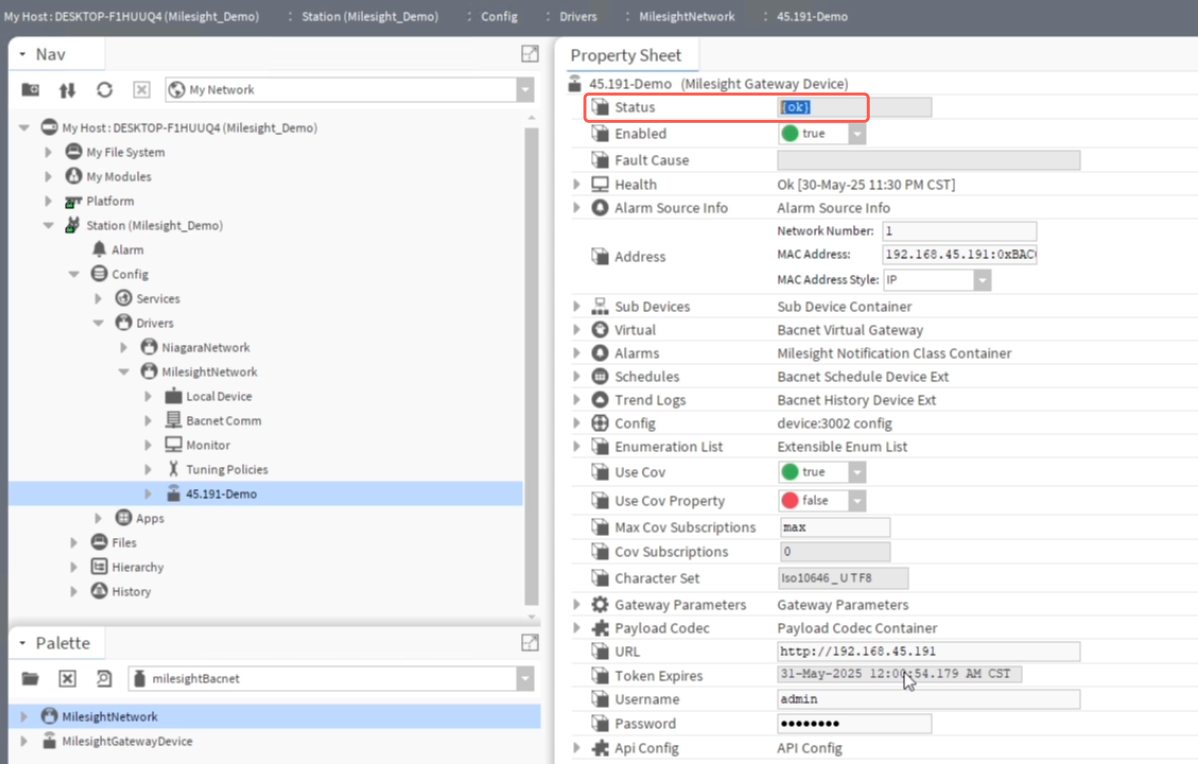Screen dimensions: 1198x764
Task: Select NiagaraNetwork in the Nav tree
Action: pos(206,348)
